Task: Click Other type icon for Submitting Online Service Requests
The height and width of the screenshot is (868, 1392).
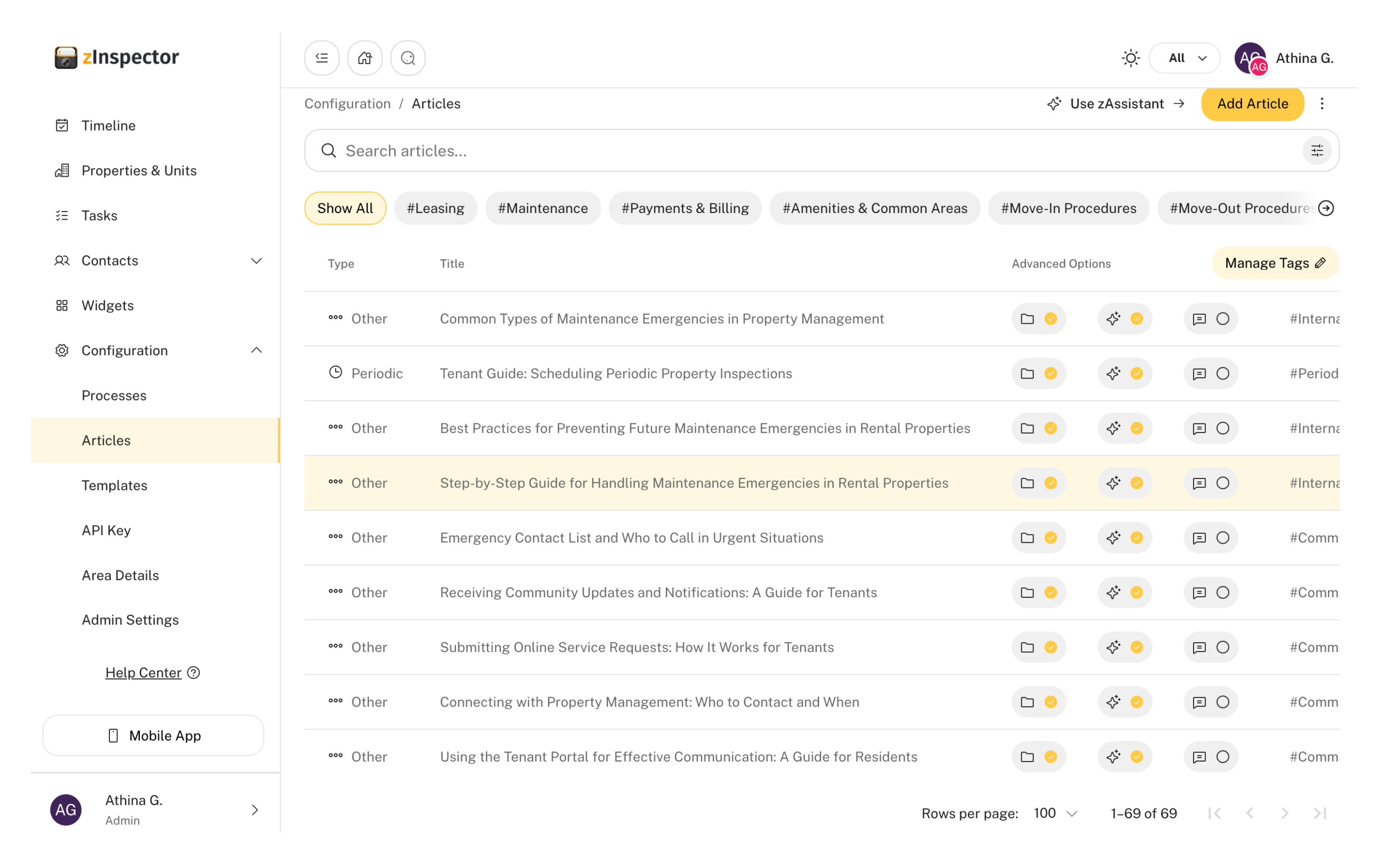Action: [336, 647]
